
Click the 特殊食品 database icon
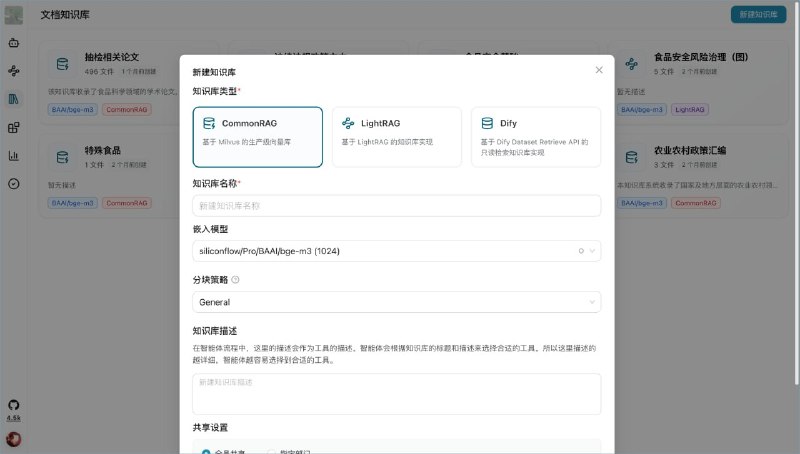[x=62, y=157]
